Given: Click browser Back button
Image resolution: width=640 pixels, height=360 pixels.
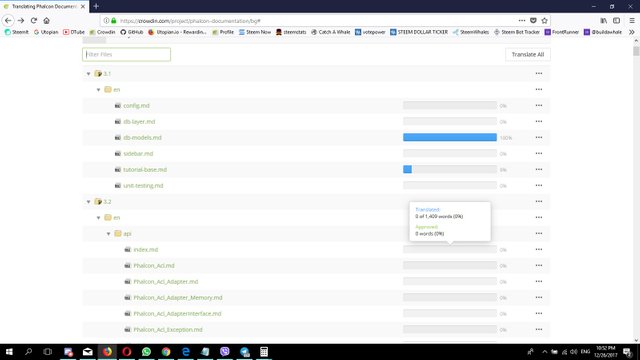Looking at the screenshot, I should 8,20.
